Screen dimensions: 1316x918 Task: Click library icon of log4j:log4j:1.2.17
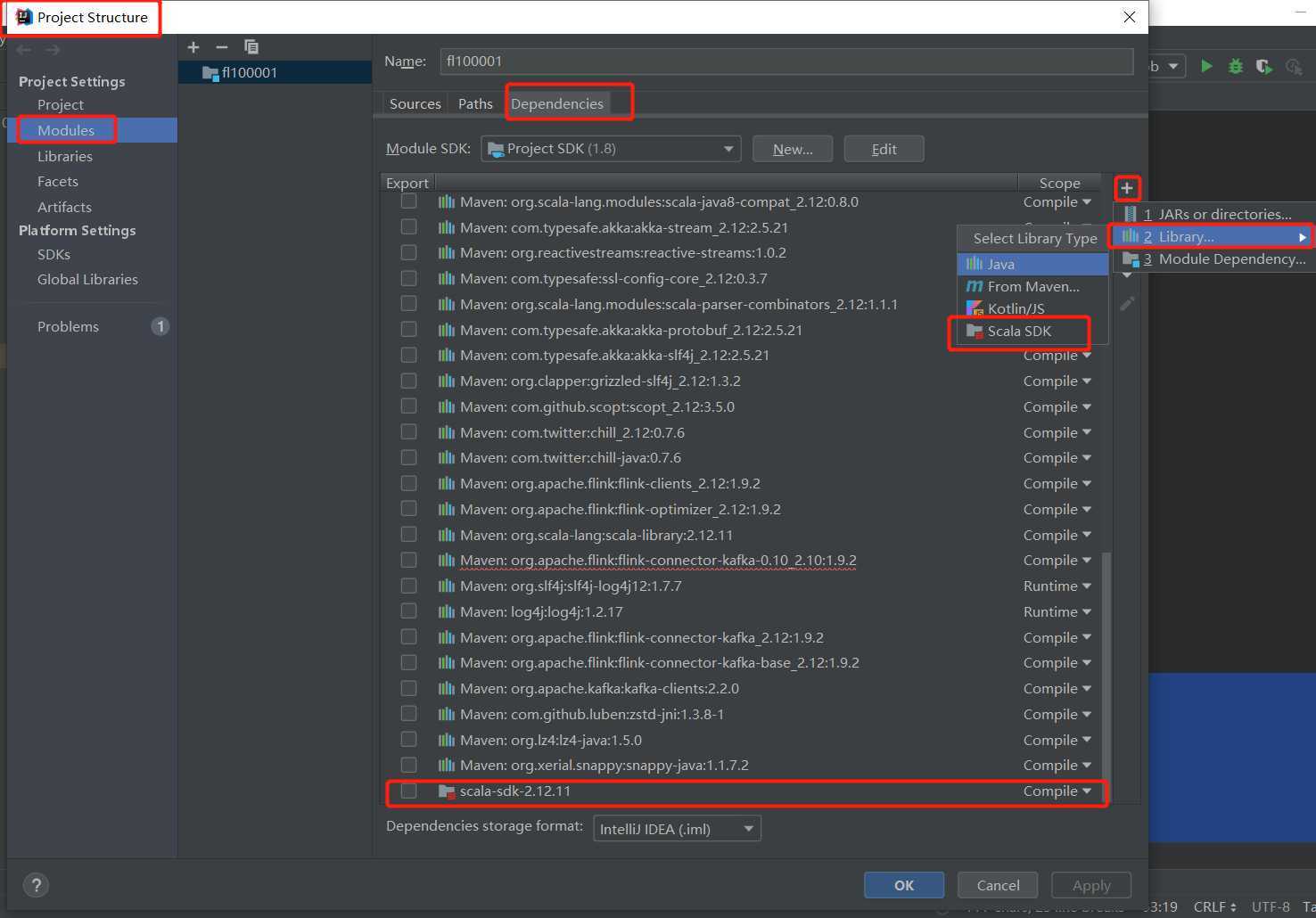point(447,611)
